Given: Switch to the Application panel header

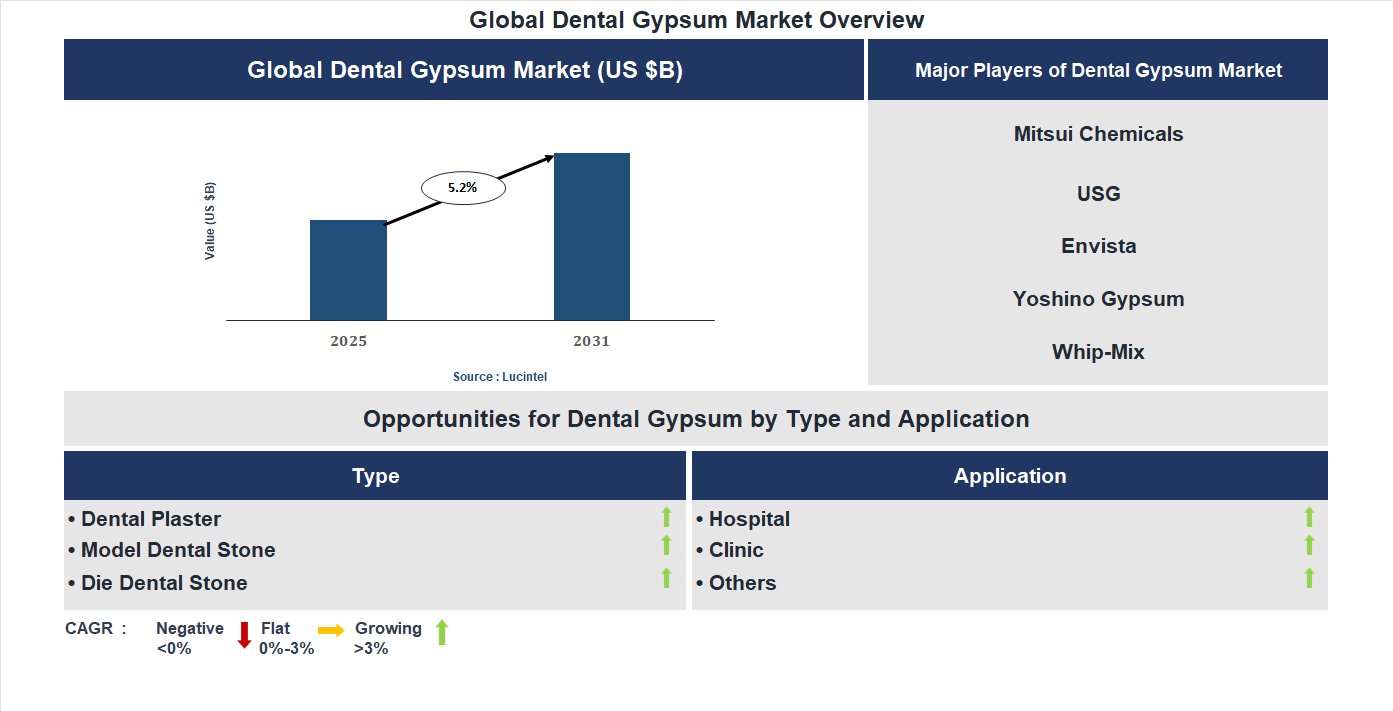Looking at the screenshot, I should click(1009, 475).
